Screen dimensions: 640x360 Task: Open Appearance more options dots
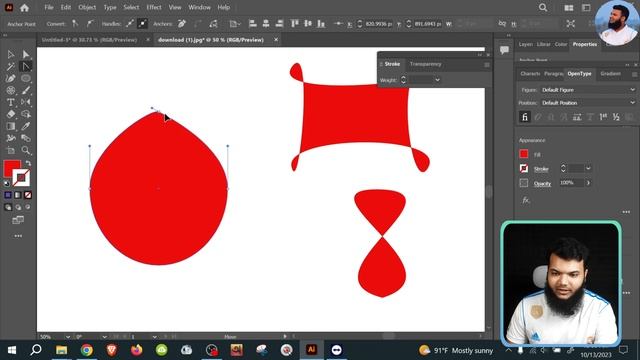[x=626, y=212]
